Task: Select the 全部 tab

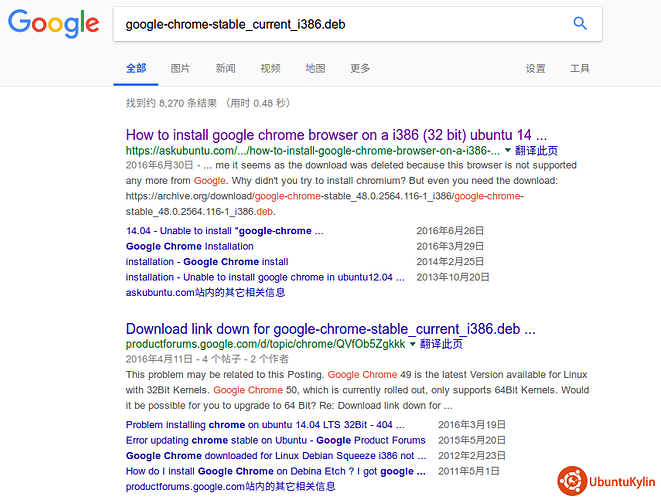Action: click(x=136, y=68)
